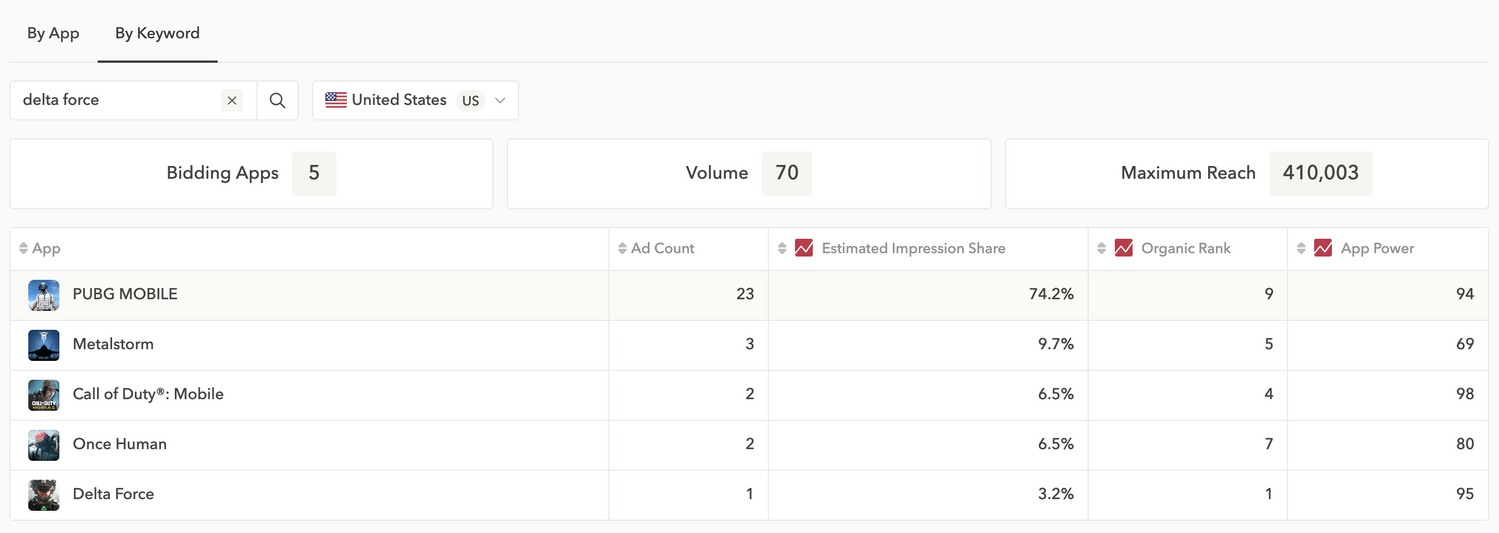The height and width of the screenshot is (533, 1499).
Task: Click the Delta Force app icon
Action: (x=44, y=495)
